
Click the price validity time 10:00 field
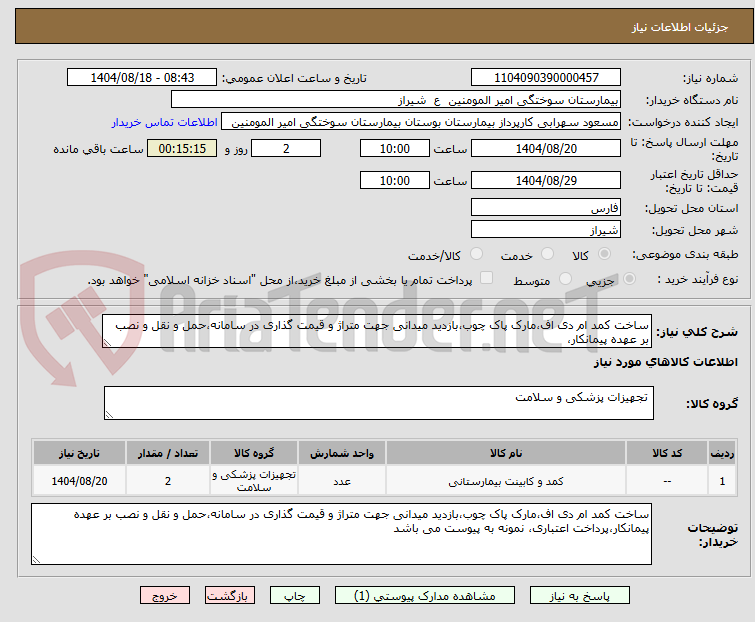395,181
